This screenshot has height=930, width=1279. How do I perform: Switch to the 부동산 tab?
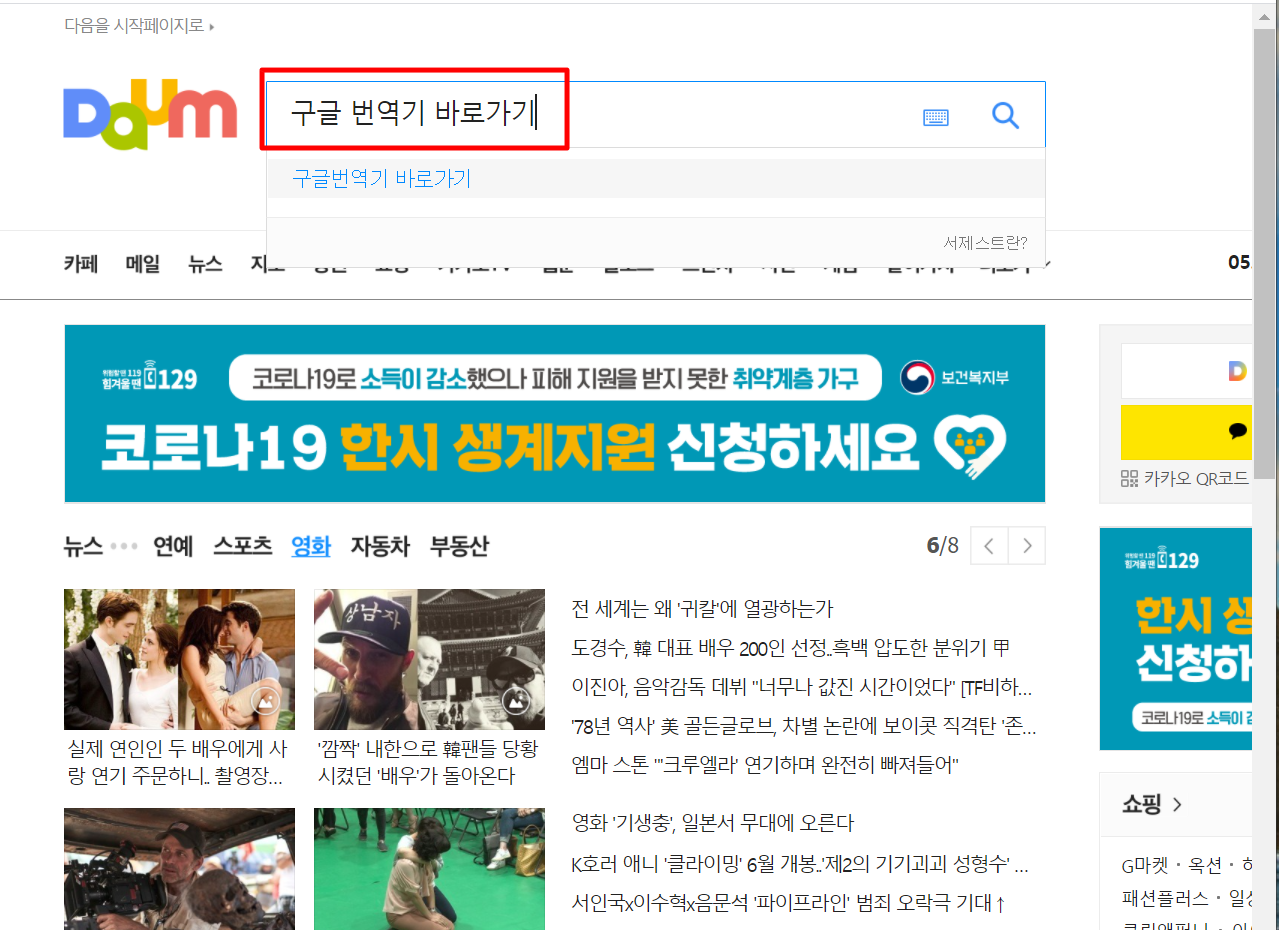[459, 546]
